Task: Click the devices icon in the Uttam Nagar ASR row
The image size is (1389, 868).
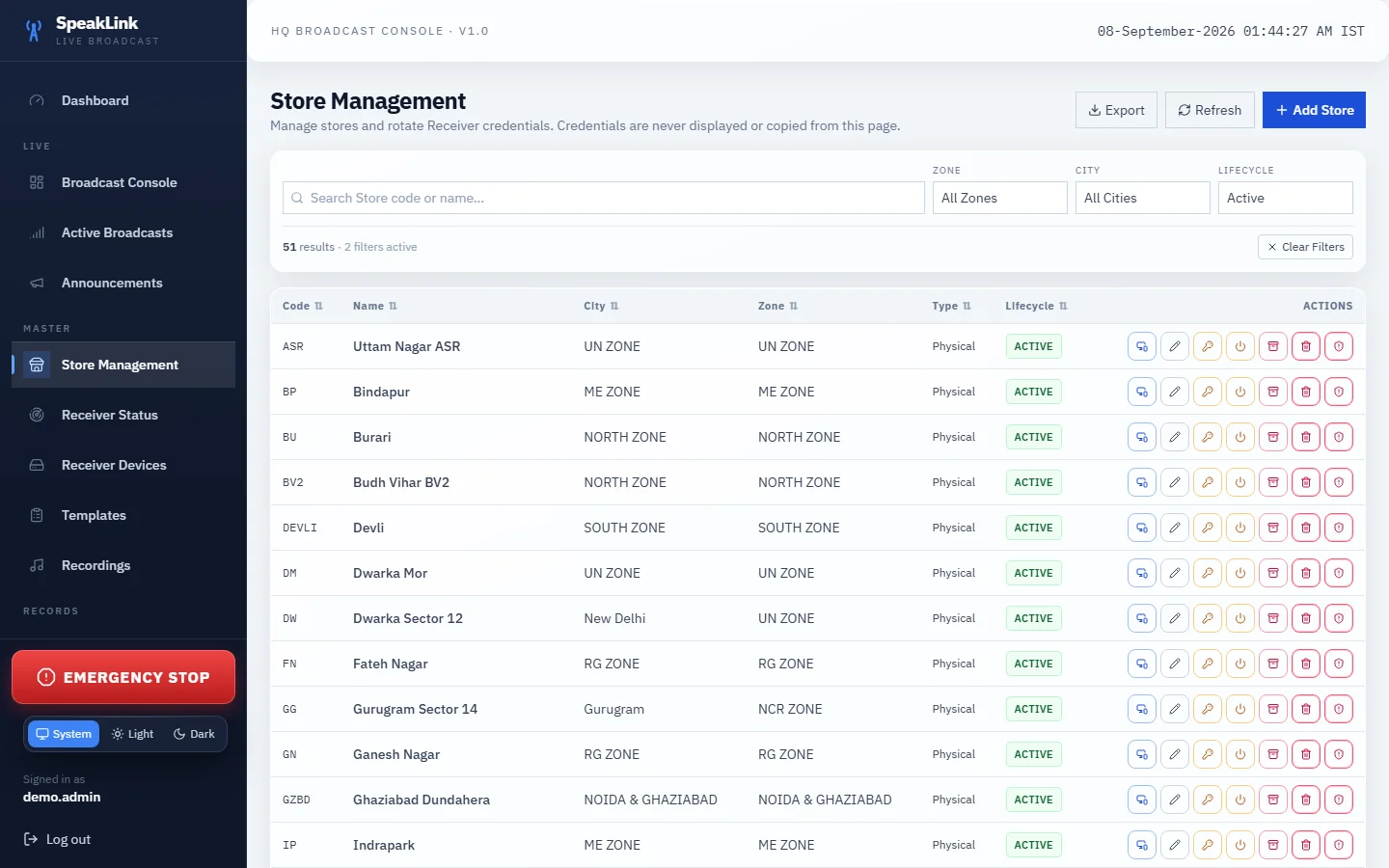Action: click(1142, 346)
